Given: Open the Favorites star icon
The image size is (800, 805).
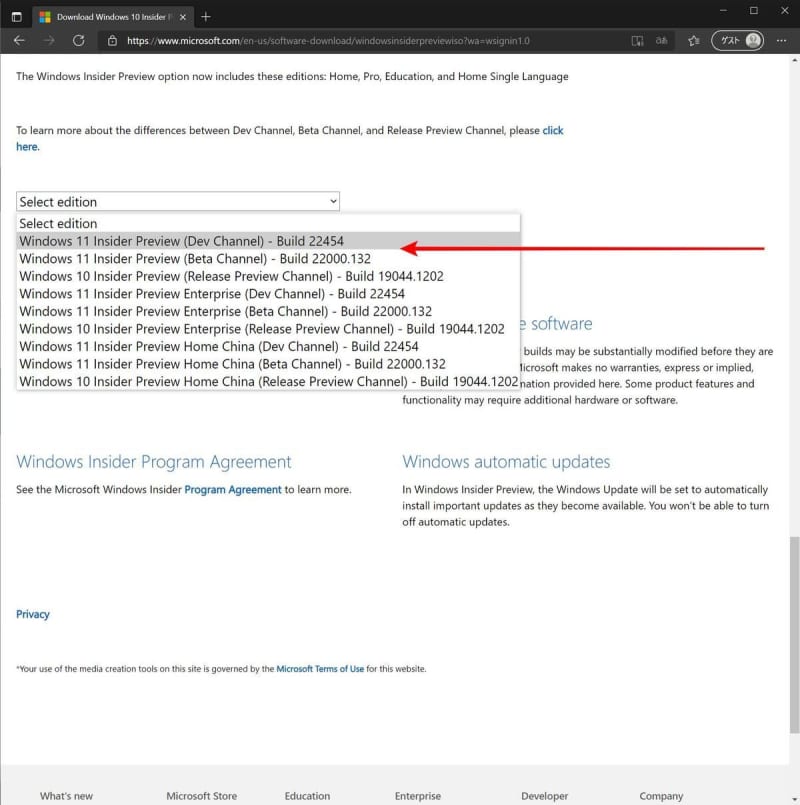Looking at the screenshot, I should coord(694,41).
